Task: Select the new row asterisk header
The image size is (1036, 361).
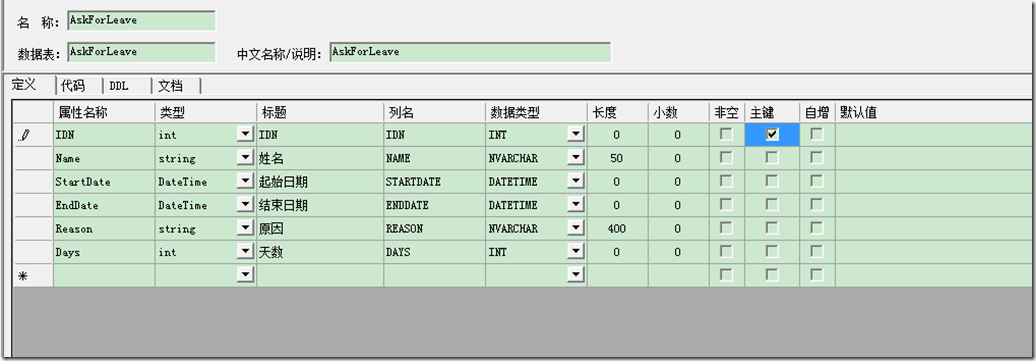Action: pyautogui.click(x=33, y=276)
